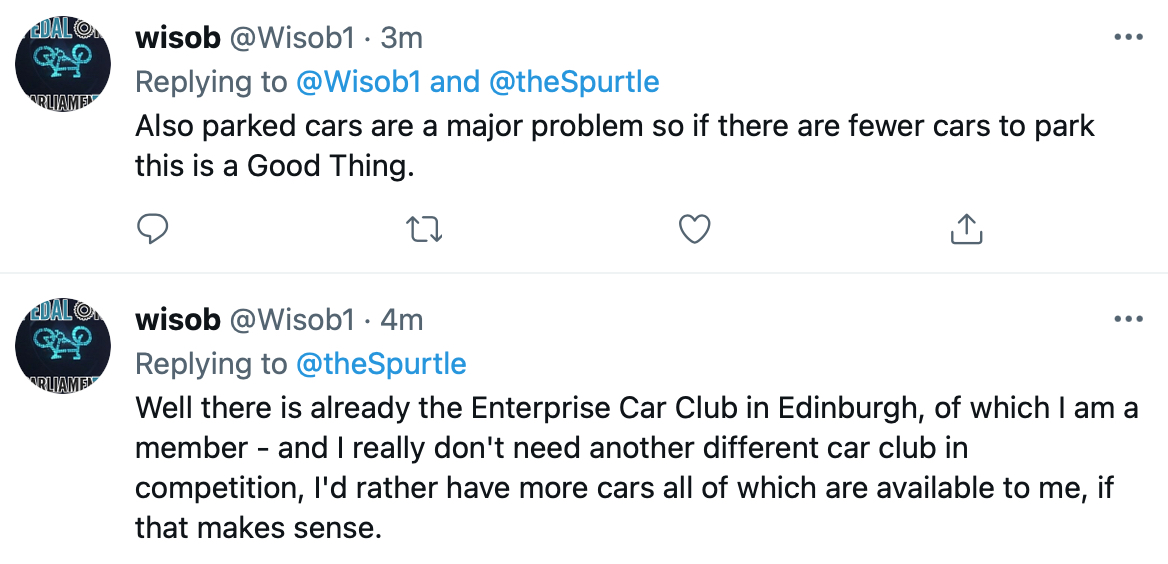Open more options on the 4m tweet
This screenshot has width=1168, height=564.
(1128, 319)
